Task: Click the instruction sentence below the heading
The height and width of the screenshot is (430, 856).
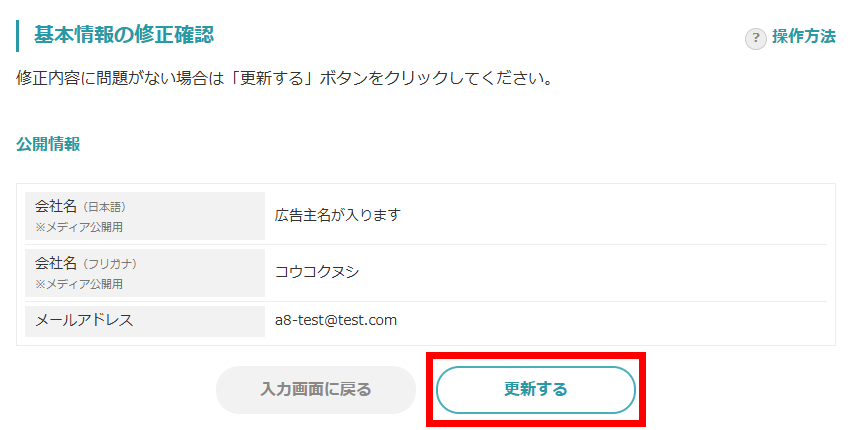Action: pos(286,78)
